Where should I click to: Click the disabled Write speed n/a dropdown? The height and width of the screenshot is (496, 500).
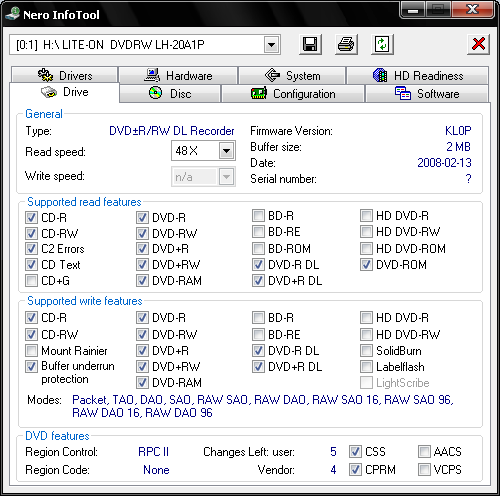(203, 177)
